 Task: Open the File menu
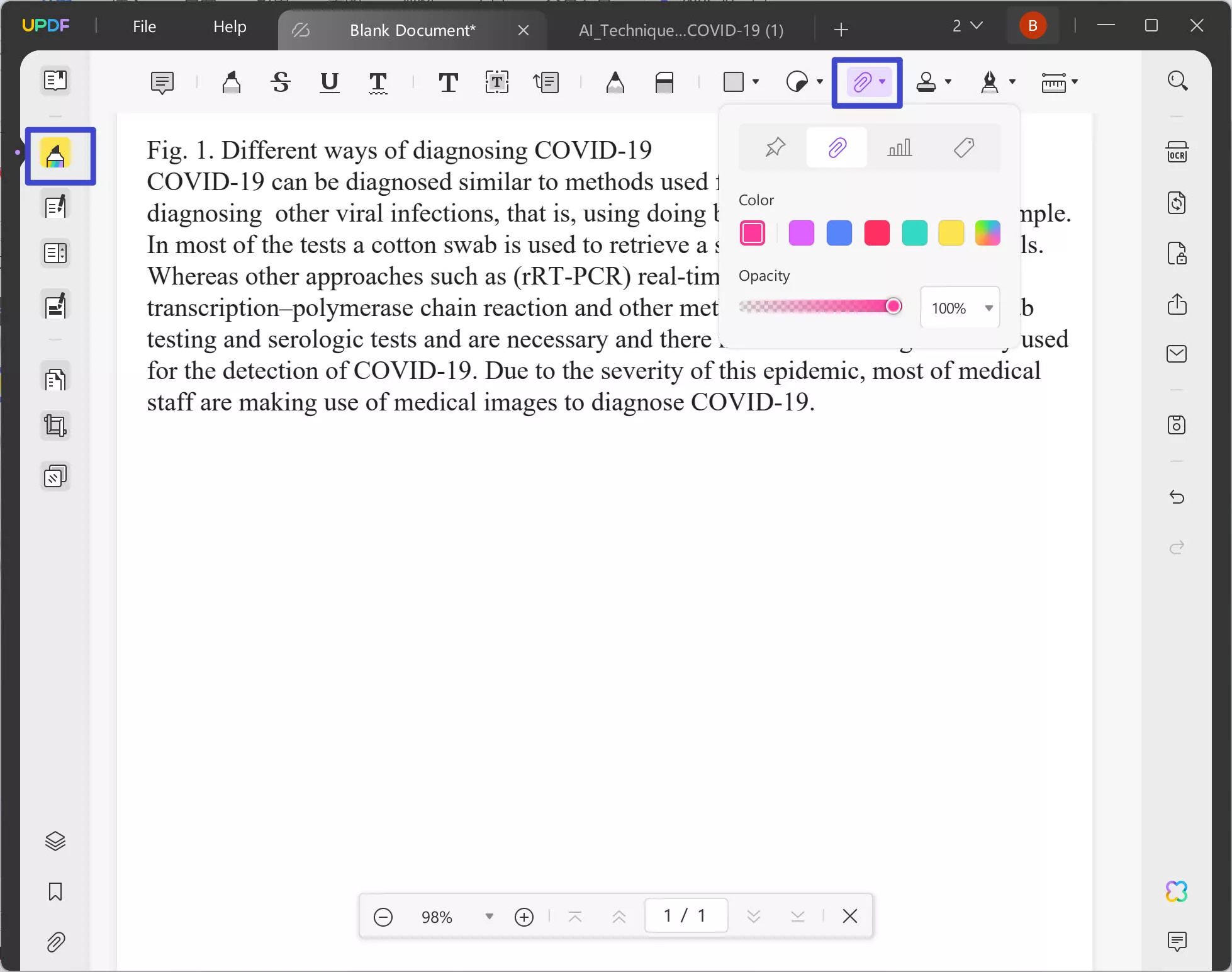(x=143, y=26)
